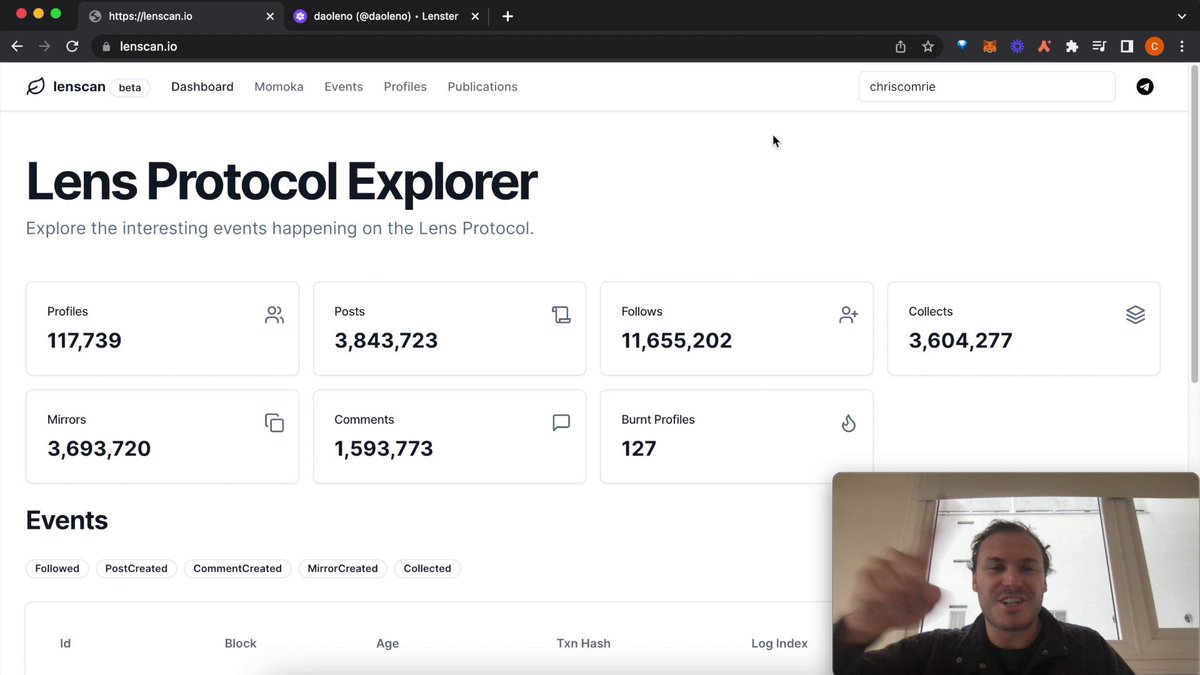Open the media control playlist icon
The image size is (1200, 675).
(1099, 46)
